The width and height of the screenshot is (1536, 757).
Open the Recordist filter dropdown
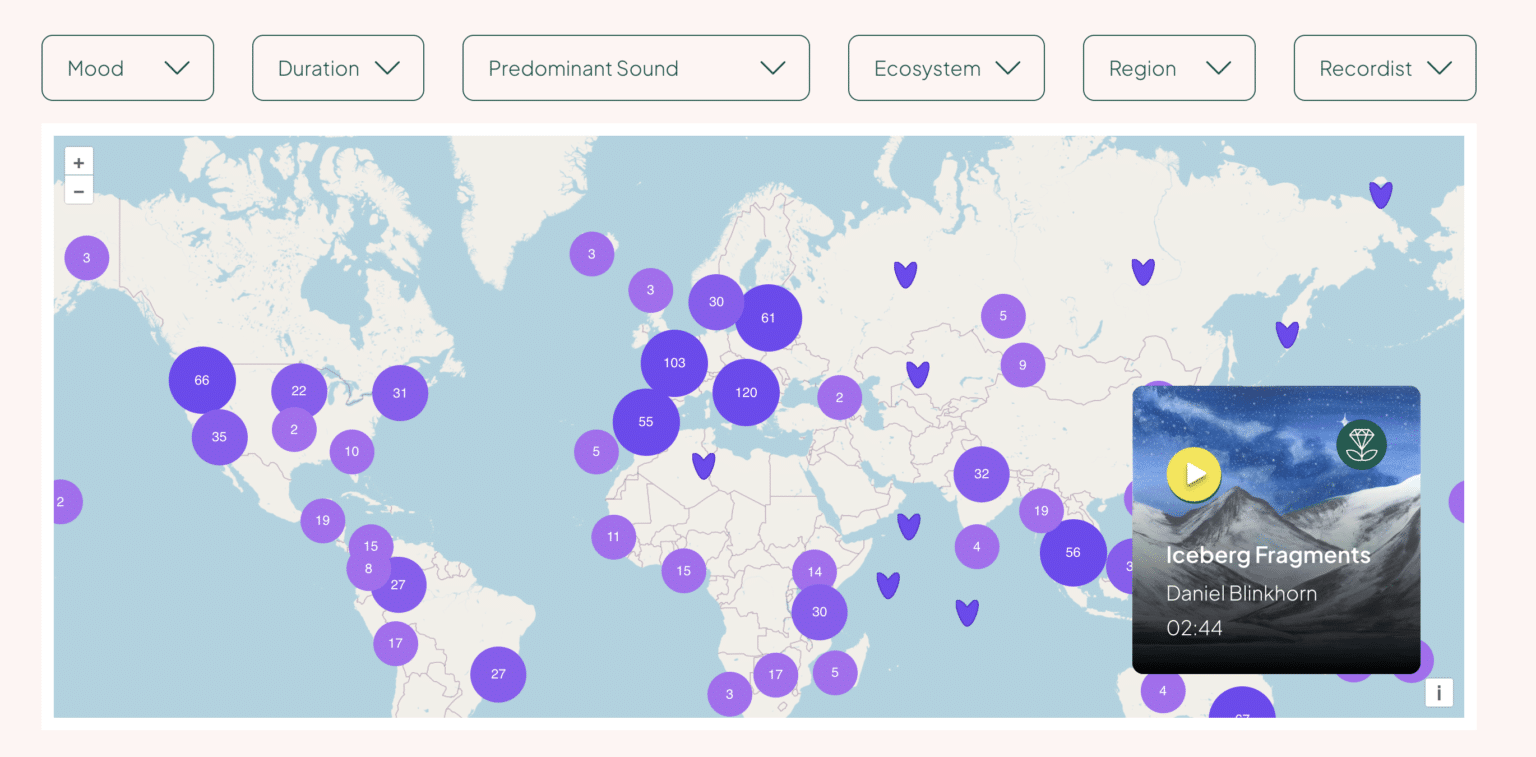coord(1385,68)
